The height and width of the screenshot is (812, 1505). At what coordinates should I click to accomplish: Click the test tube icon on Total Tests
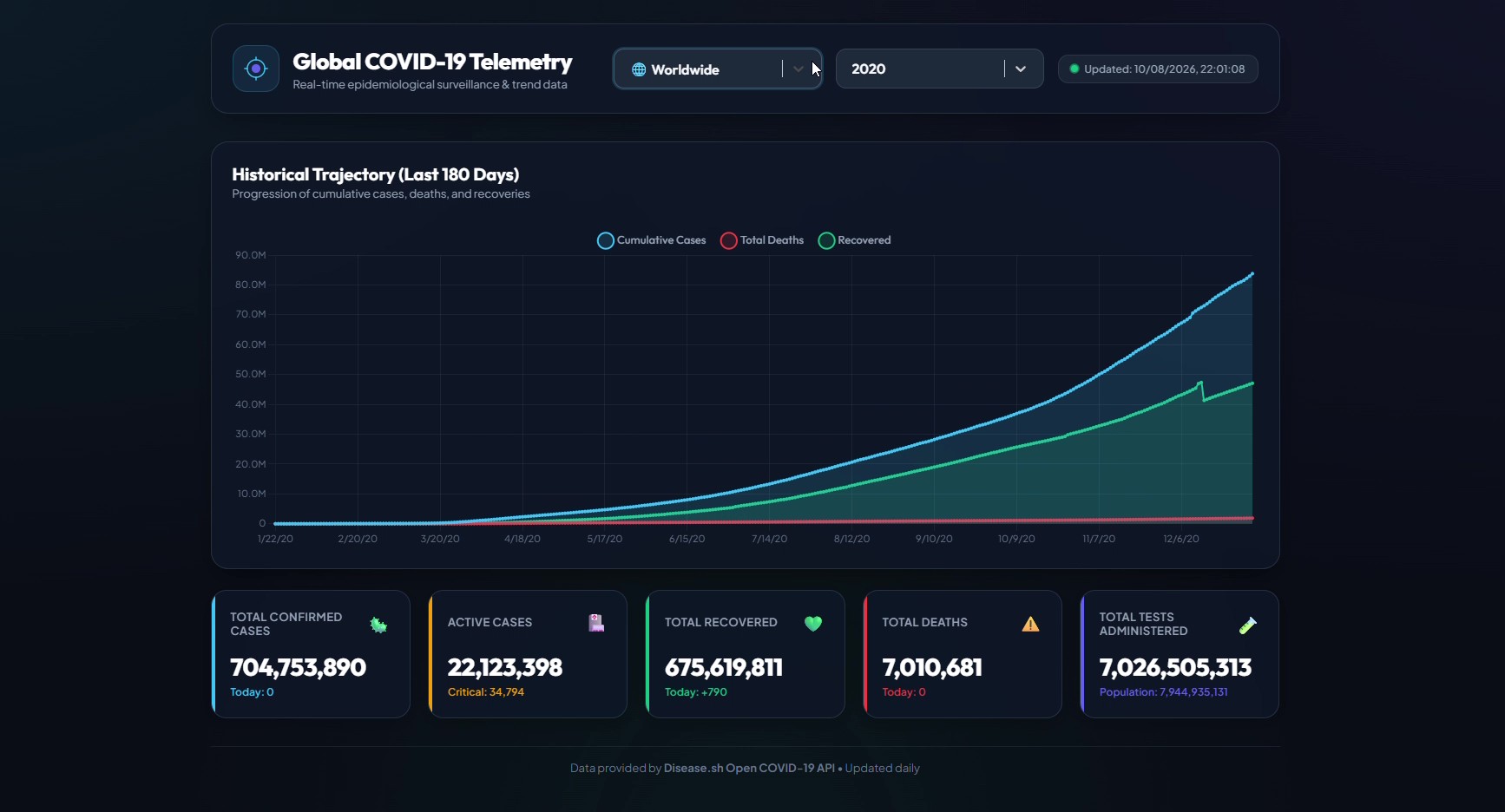[1247, 625]
